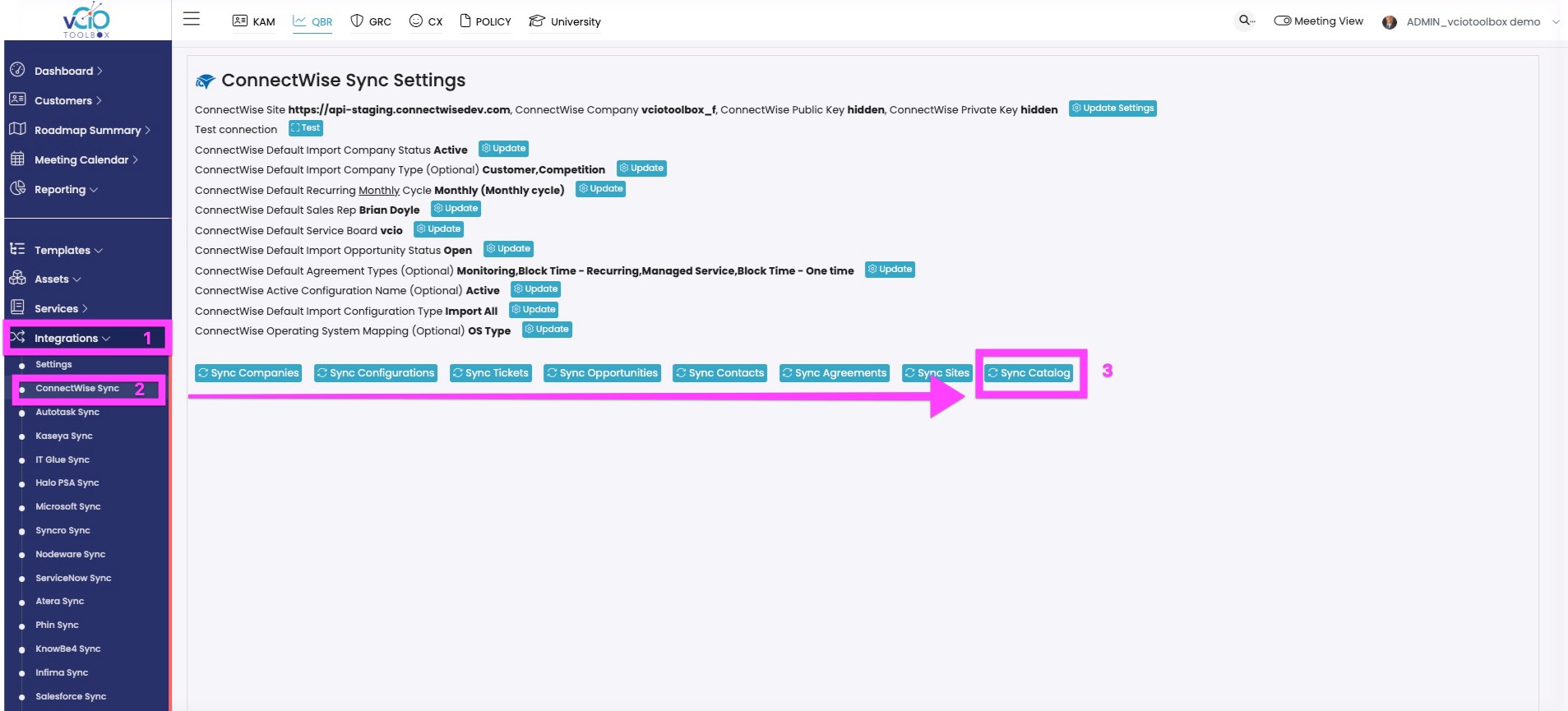This screenshot has width=1568, height=711.
Task: Click the POLICY document icon
Action: click(x=465, y=21)
